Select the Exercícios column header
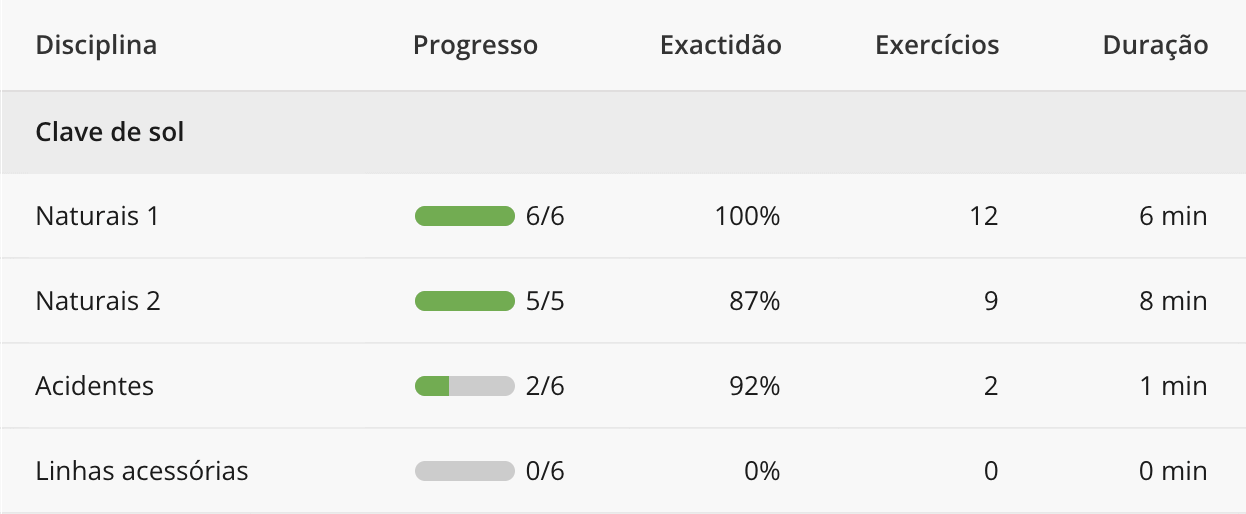Viewport: 1246px width, 514px height. tap(936, 45)
